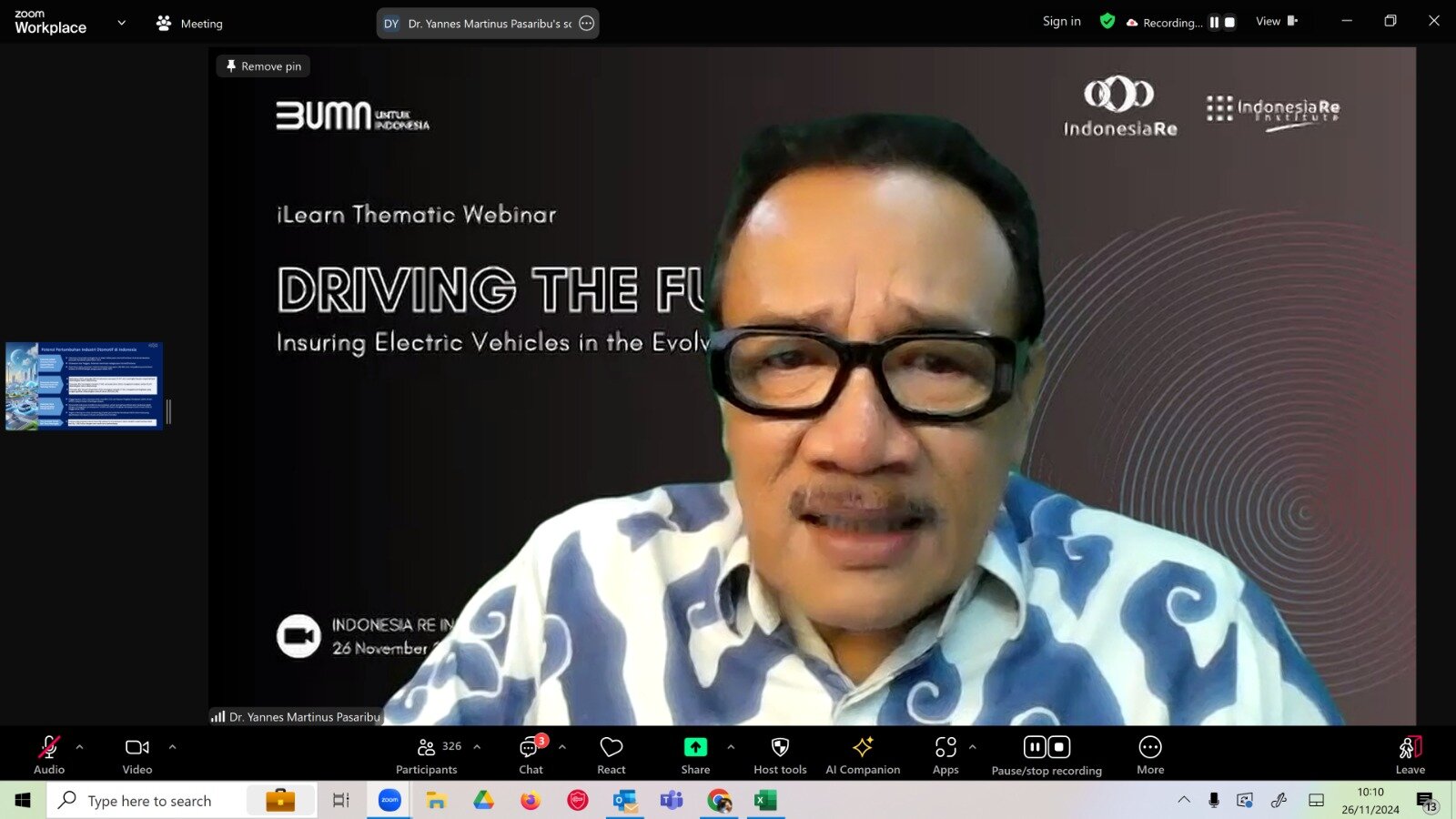Pause the recording in top bar

1214,23
